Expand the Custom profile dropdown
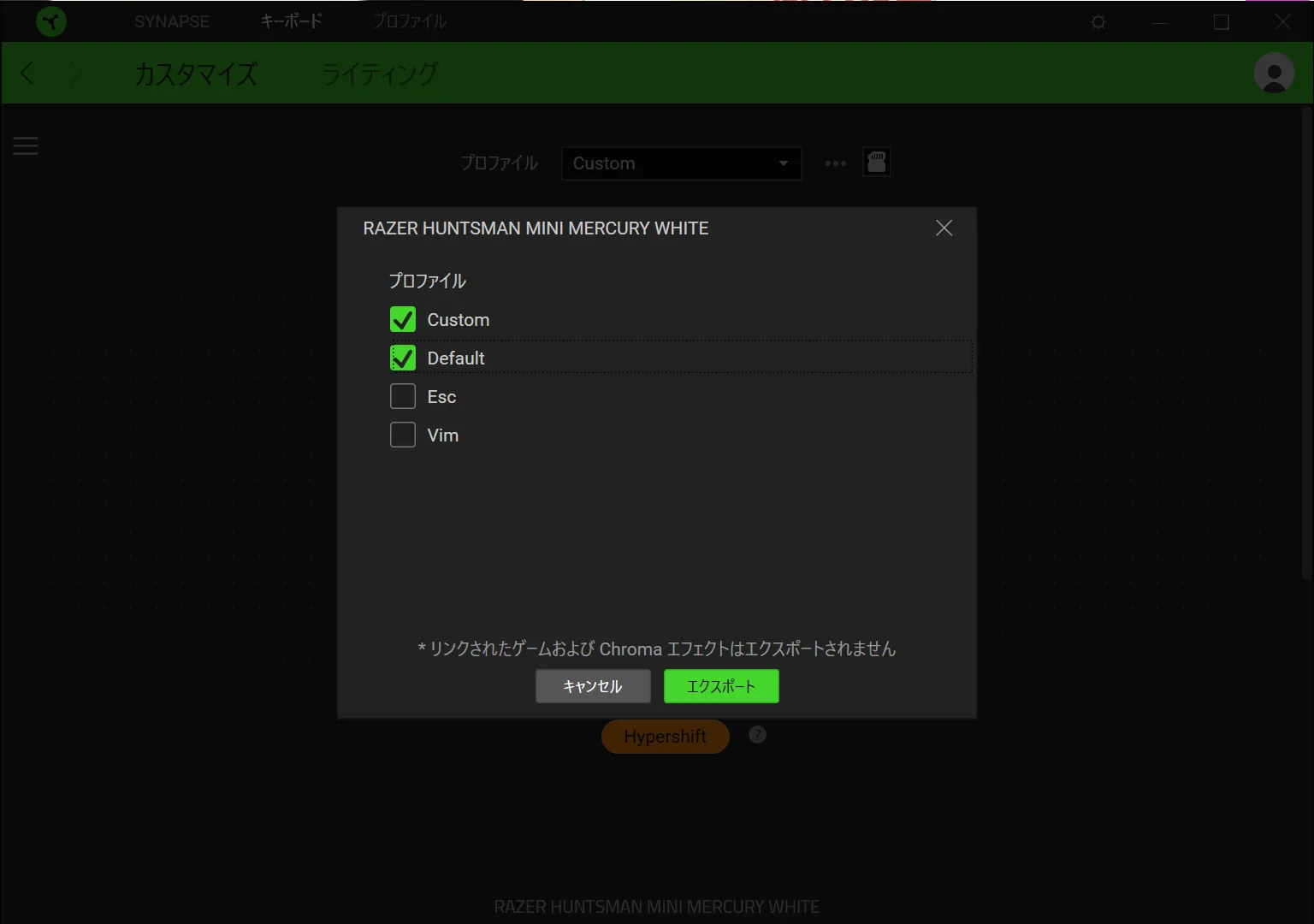The width and height of the screenshot is (1314, 924). click(x=681, y=163)
